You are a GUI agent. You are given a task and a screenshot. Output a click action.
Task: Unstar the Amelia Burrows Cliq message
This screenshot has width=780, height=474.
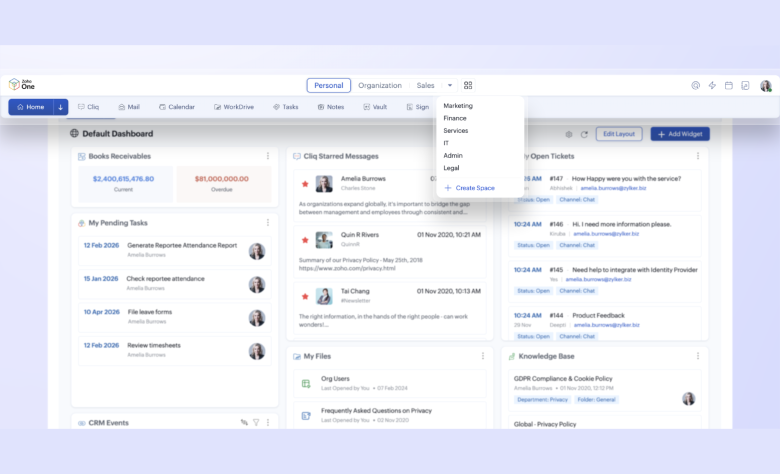pos(305,184)
